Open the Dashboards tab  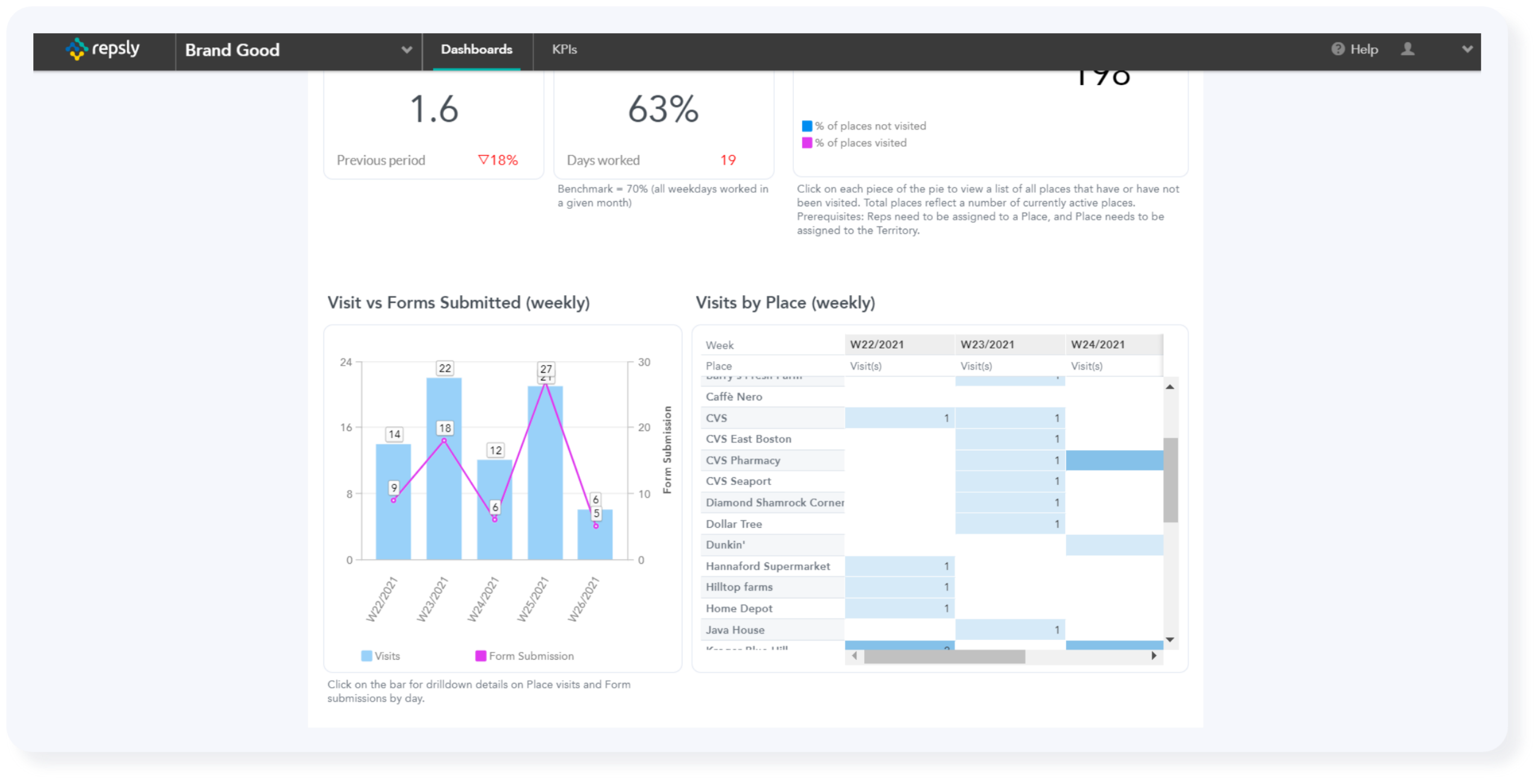tap(476, 49)
